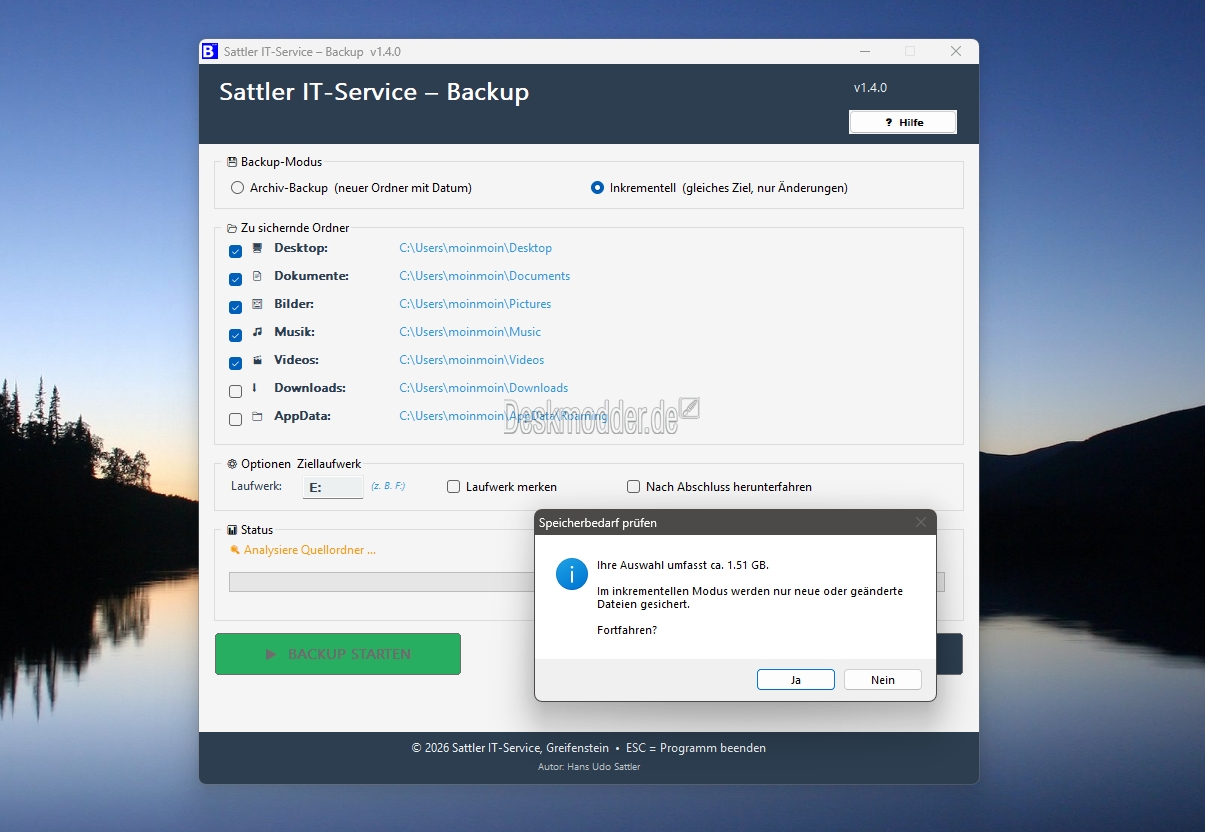
Task: Open the C:\Users\moinmoin\Documents path link
Action: tap(484, 276)
